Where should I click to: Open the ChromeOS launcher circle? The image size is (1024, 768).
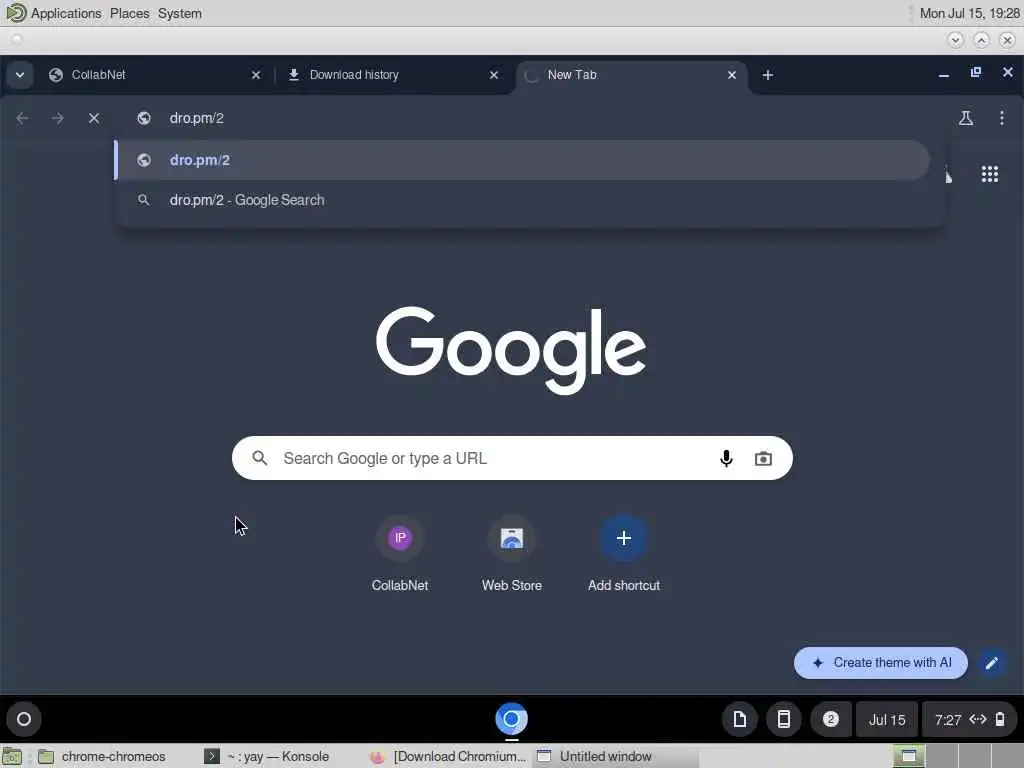coord(24,719)
